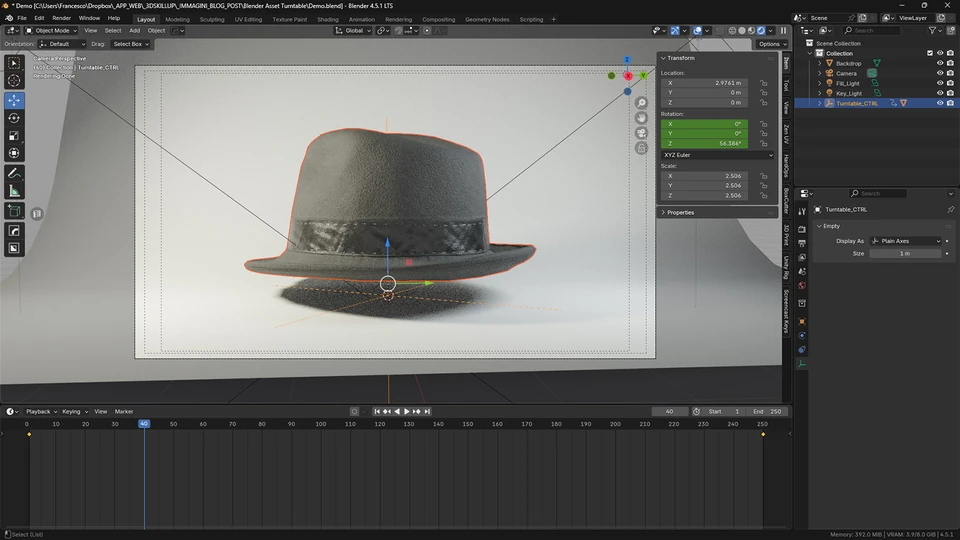Expand the Backdrop tree item
The height and width of the screenshot is (540, 960).
coord(820,63)
